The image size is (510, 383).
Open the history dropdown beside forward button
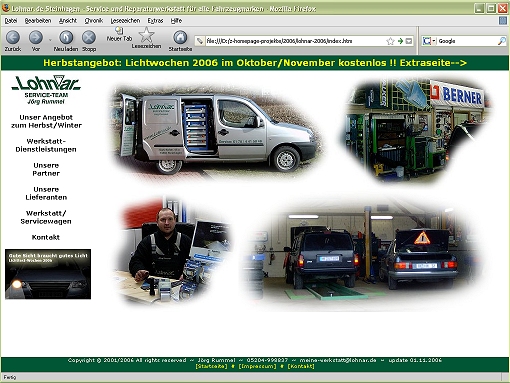tap(50, 40)
